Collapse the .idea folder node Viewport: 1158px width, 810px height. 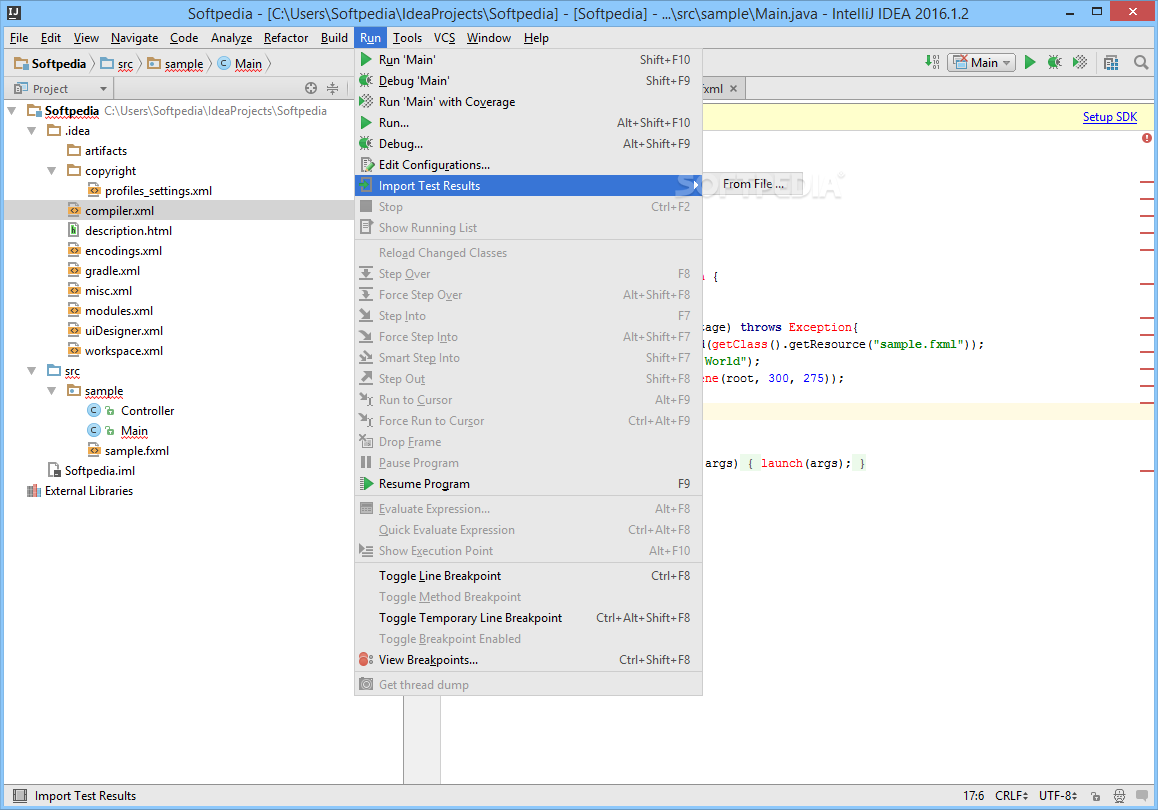point(32,131)
